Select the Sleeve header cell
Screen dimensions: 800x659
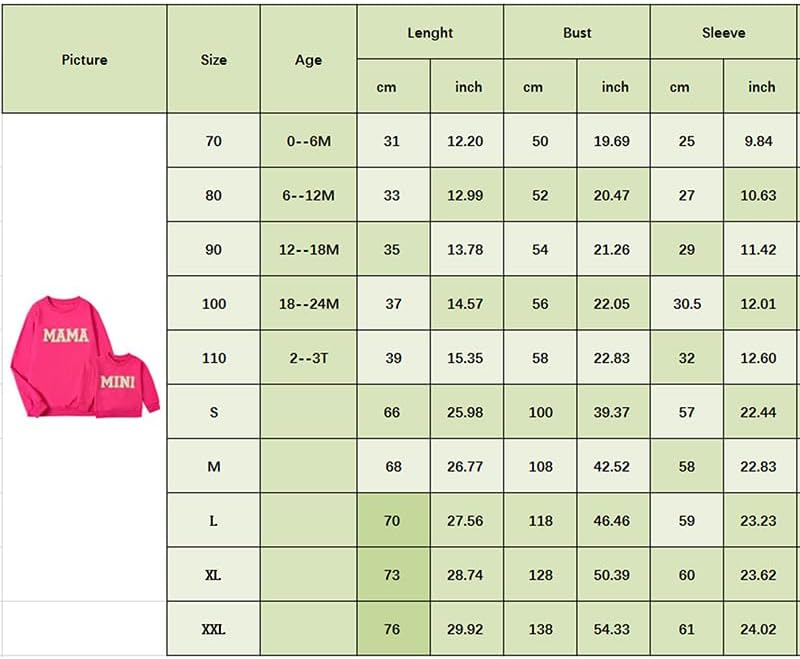(x=723, y=33)
